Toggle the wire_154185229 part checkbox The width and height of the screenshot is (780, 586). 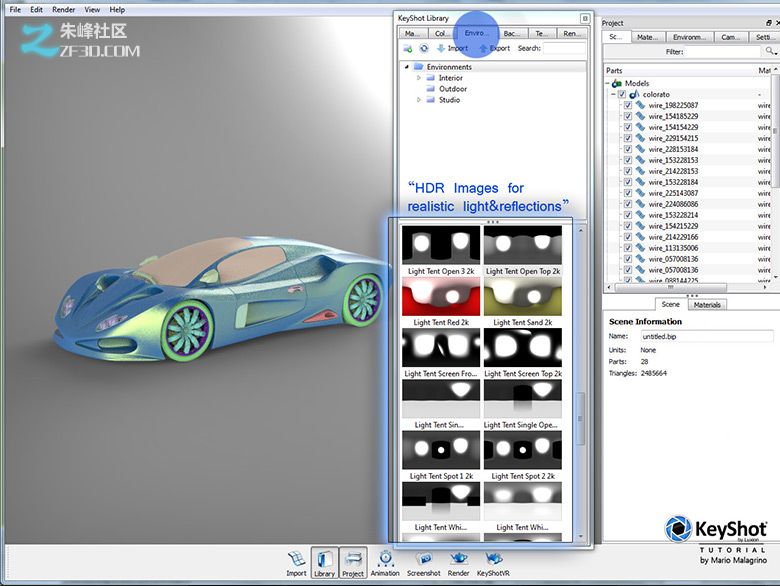click(627, 116)
